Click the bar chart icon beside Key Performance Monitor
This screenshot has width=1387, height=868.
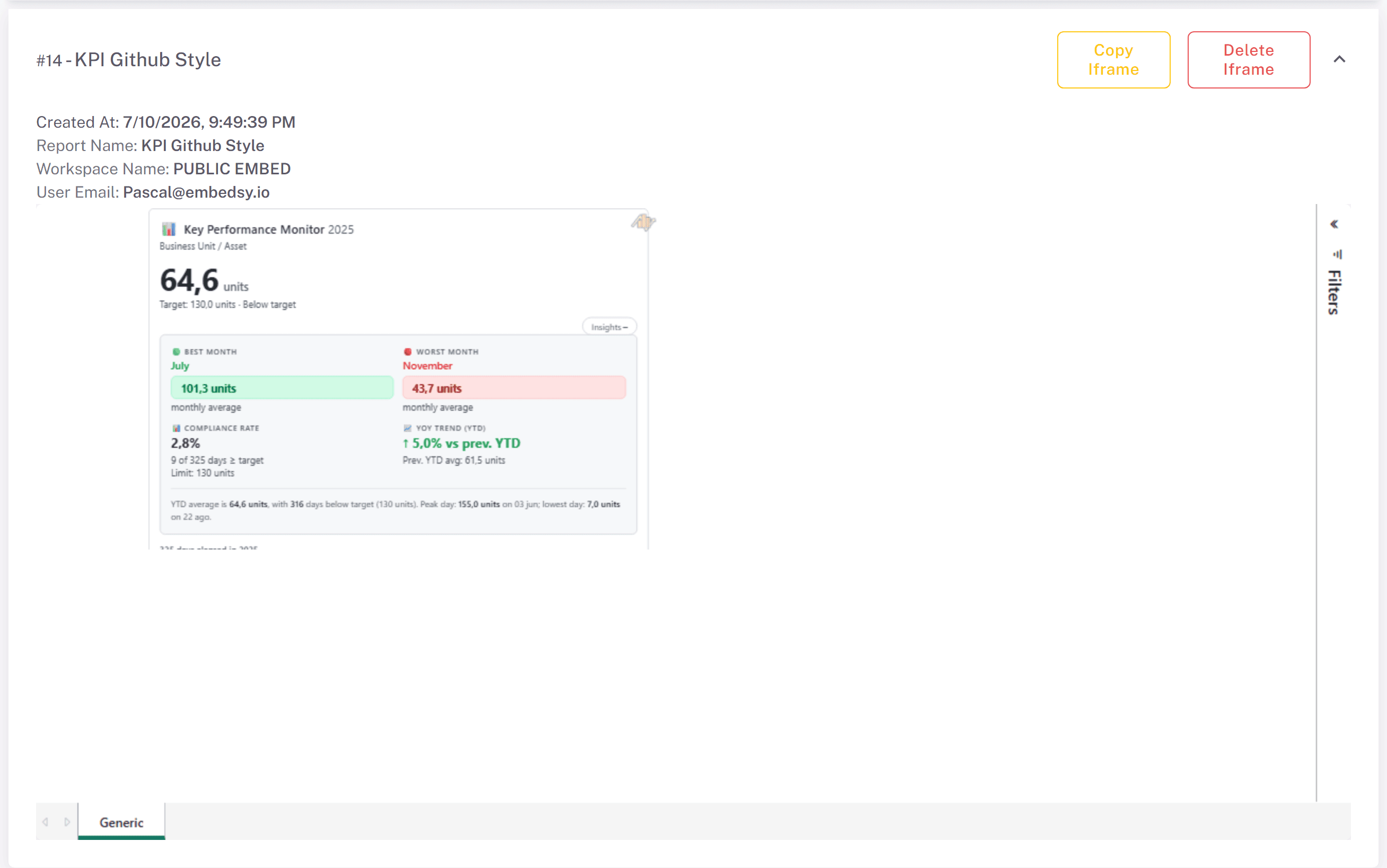[x=168, y=229]
